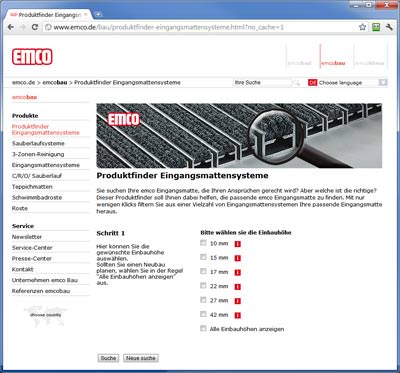Viewport: 400px width, 373px height.
Task: Open Referenzen emcobau link
Action: click(x=41, y=291)
